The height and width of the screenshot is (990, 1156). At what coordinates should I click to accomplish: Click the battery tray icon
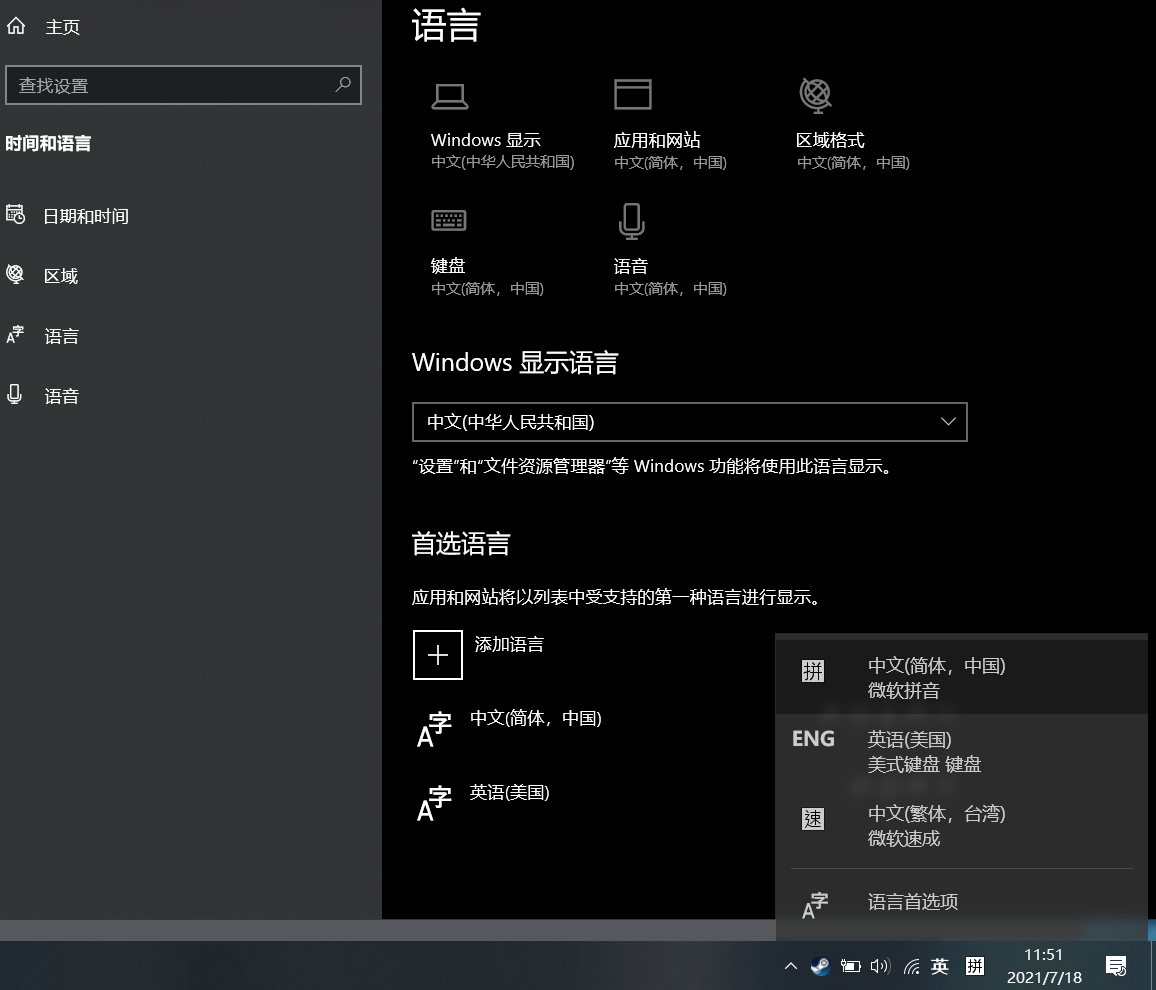[850, 966]
